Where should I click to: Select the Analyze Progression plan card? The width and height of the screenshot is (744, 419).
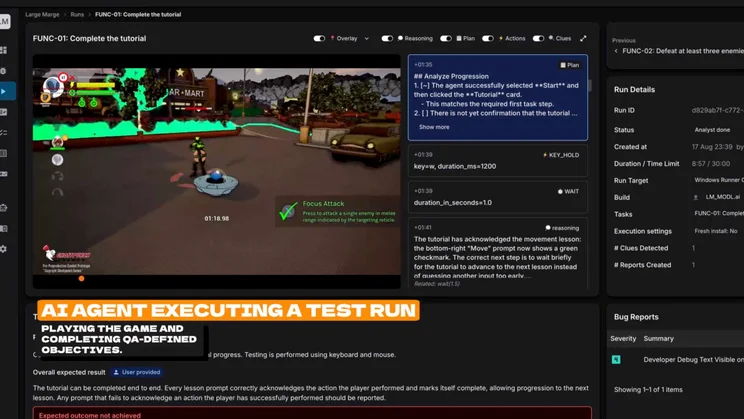click(x=498, y=97)
